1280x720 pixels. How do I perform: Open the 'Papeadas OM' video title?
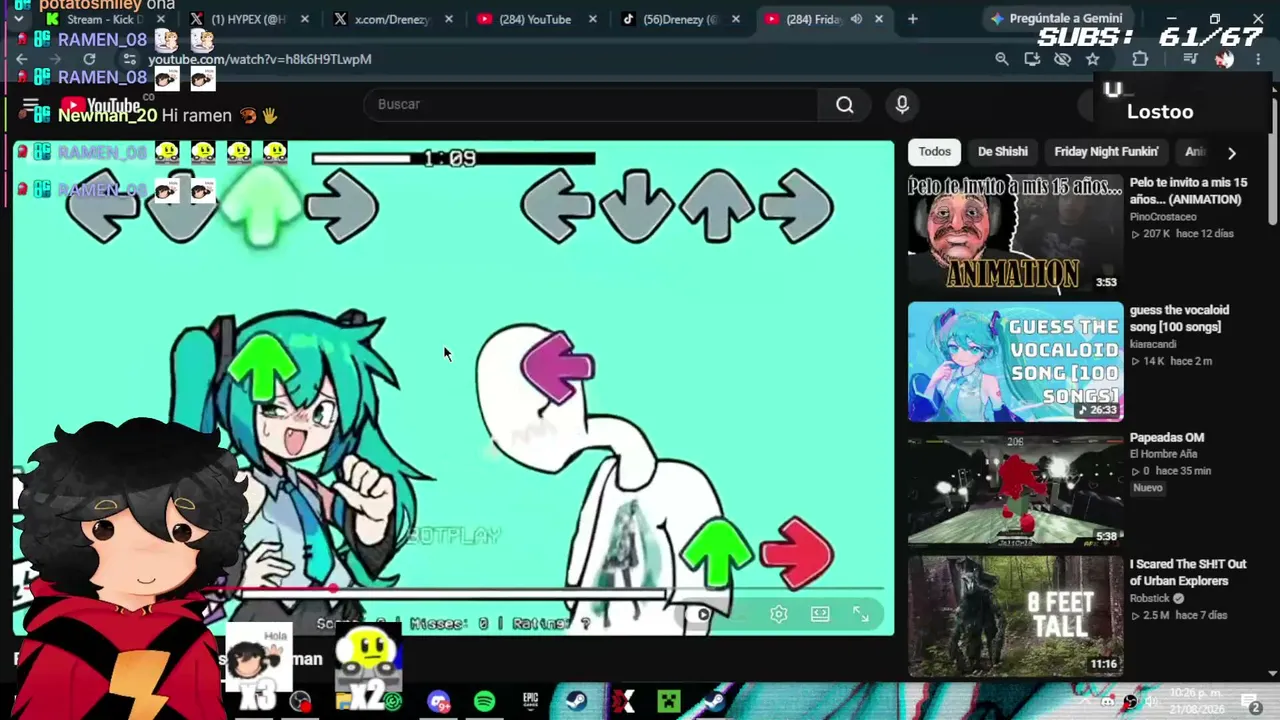coord(1167,438)
